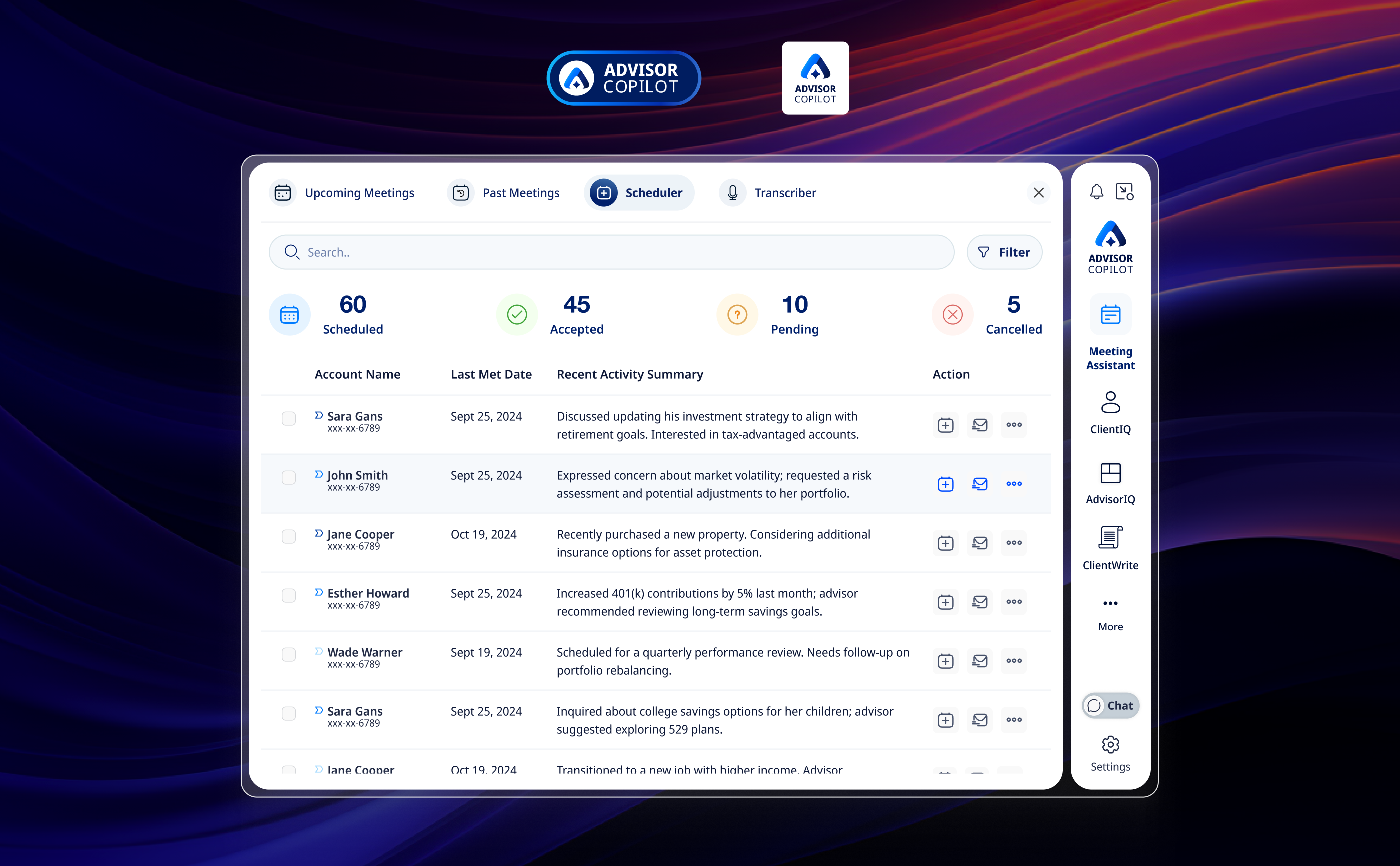Expand the John Smith account row arrow
Image resolution: width=1400 pixels, height=866 pixels.
tap(319, 475)
